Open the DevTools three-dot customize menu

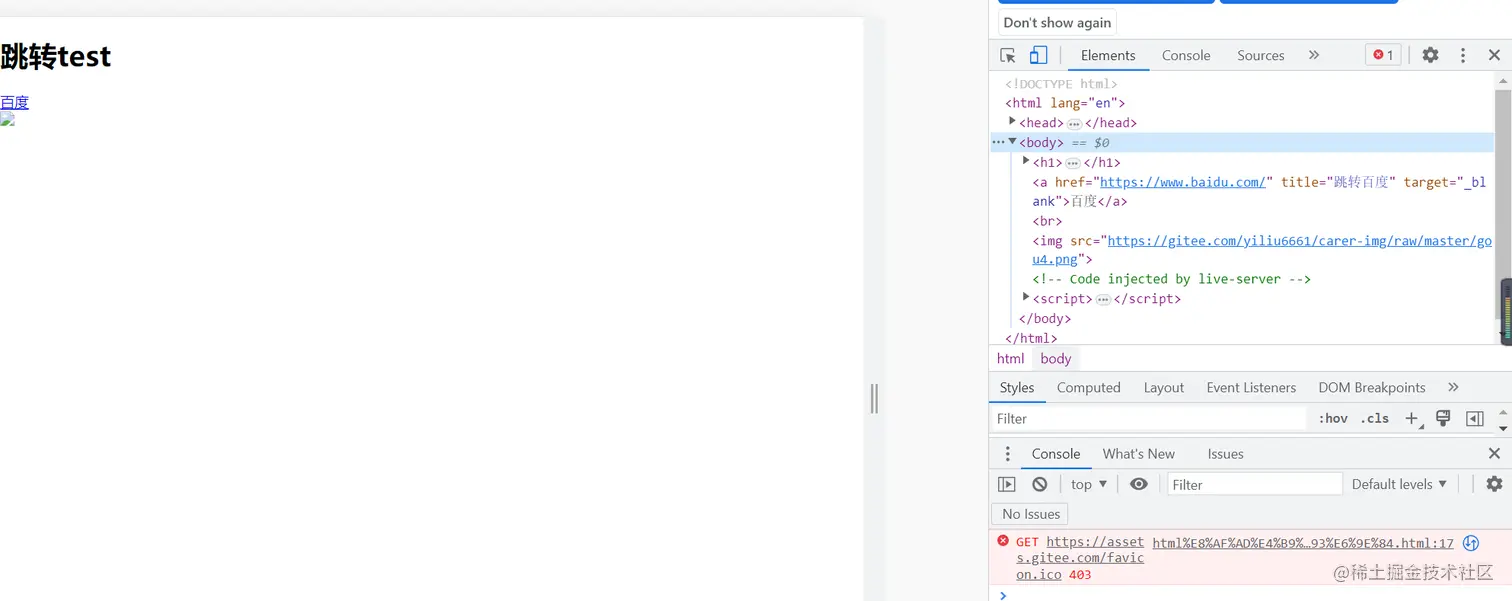tap(1463, 55)
